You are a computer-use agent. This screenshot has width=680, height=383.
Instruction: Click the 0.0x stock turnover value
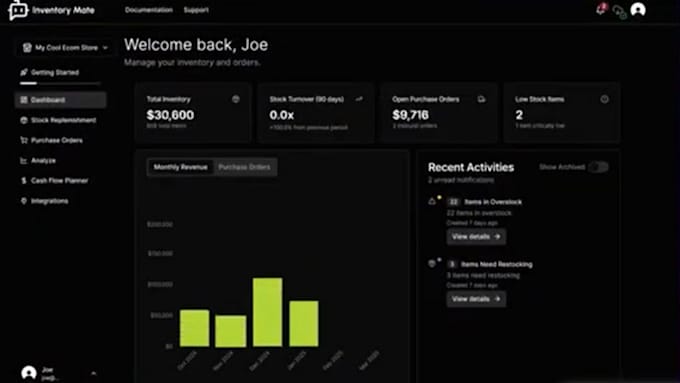tap(281, 115)
